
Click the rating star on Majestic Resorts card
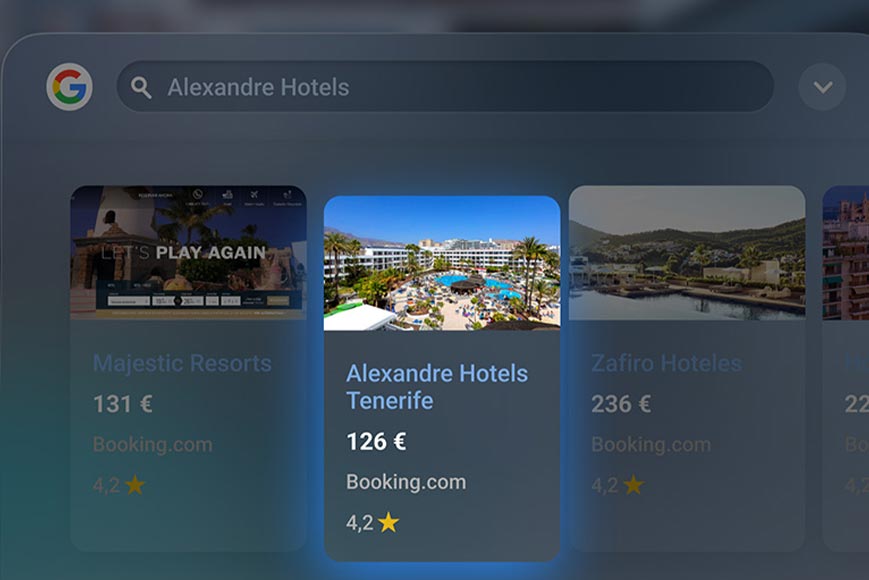[135, 485]
